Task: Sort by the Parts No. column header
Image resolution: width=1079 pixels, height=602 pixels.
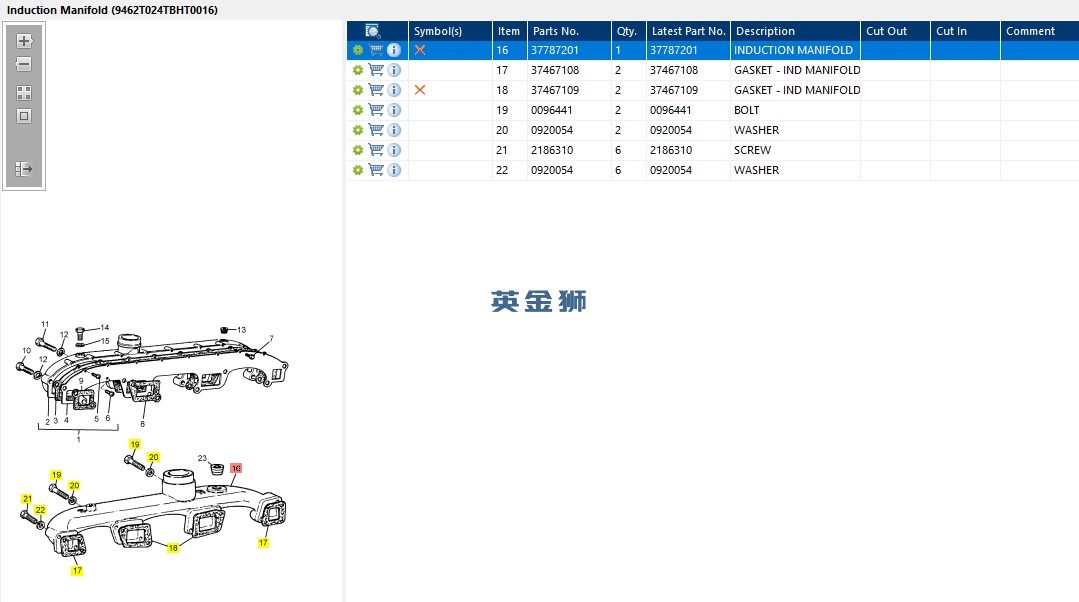Action: click(x=569, y=31)
